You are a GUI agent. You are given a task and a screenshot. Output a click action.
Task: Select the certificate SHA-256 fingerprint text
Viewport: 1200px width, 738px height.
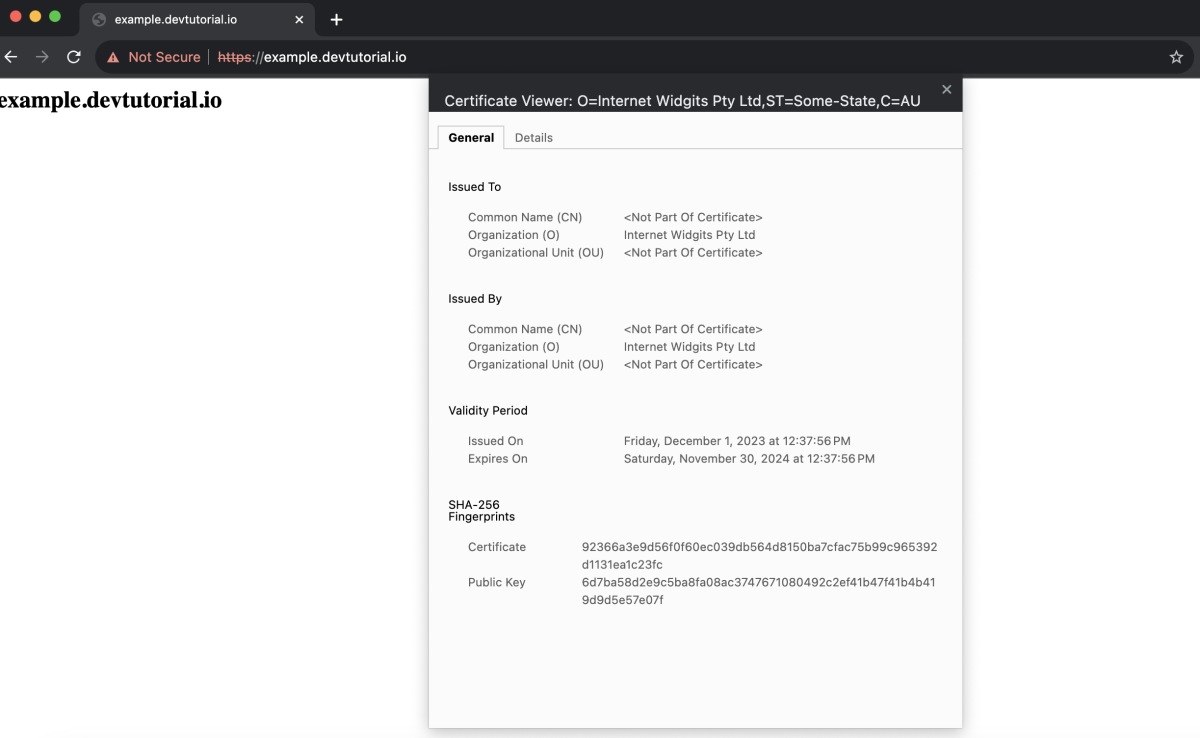pos(759,556)
